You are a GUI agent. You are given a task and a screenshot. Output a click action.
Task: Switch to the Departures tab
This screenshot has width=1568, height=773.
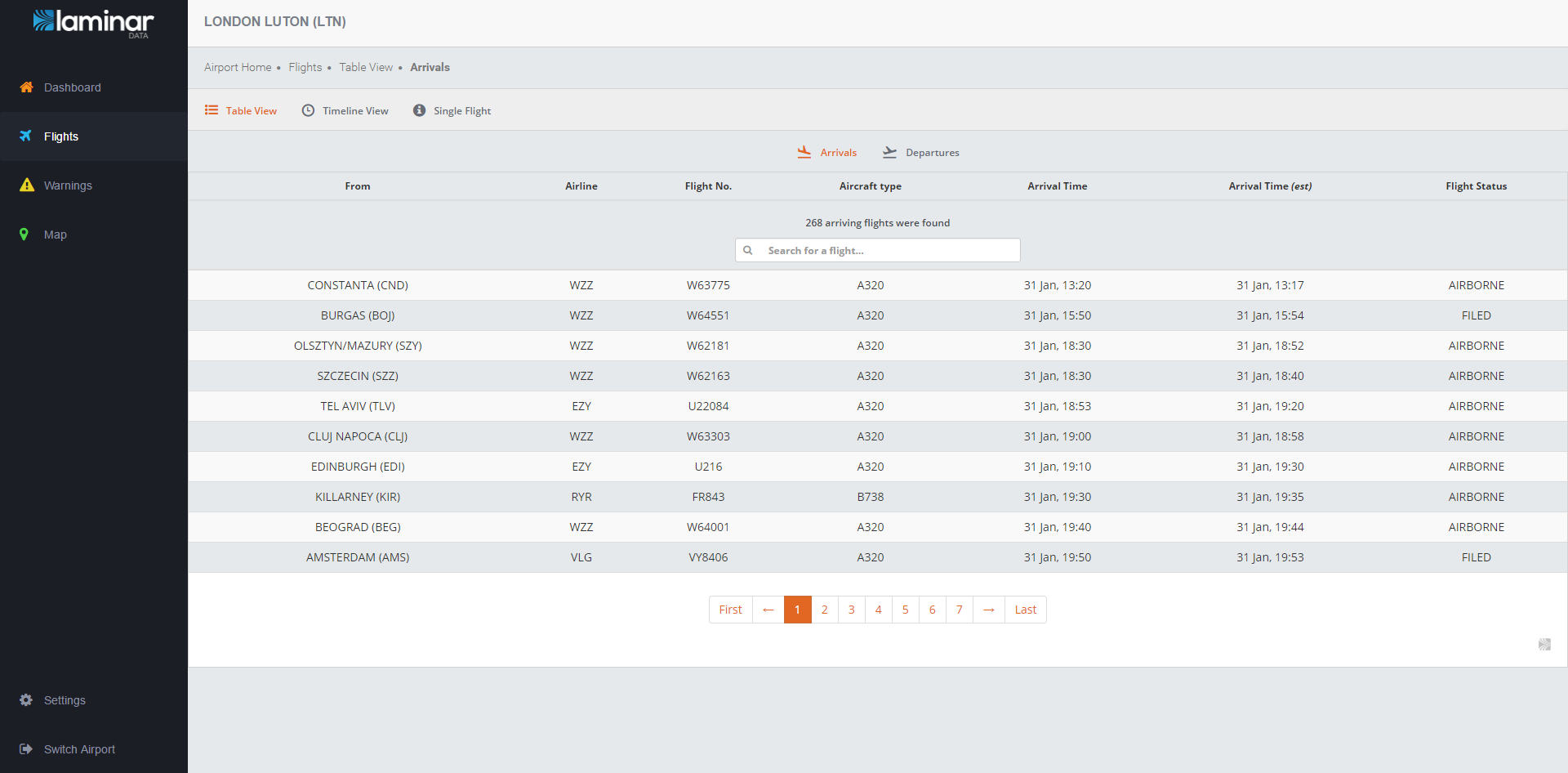(921, 153)
